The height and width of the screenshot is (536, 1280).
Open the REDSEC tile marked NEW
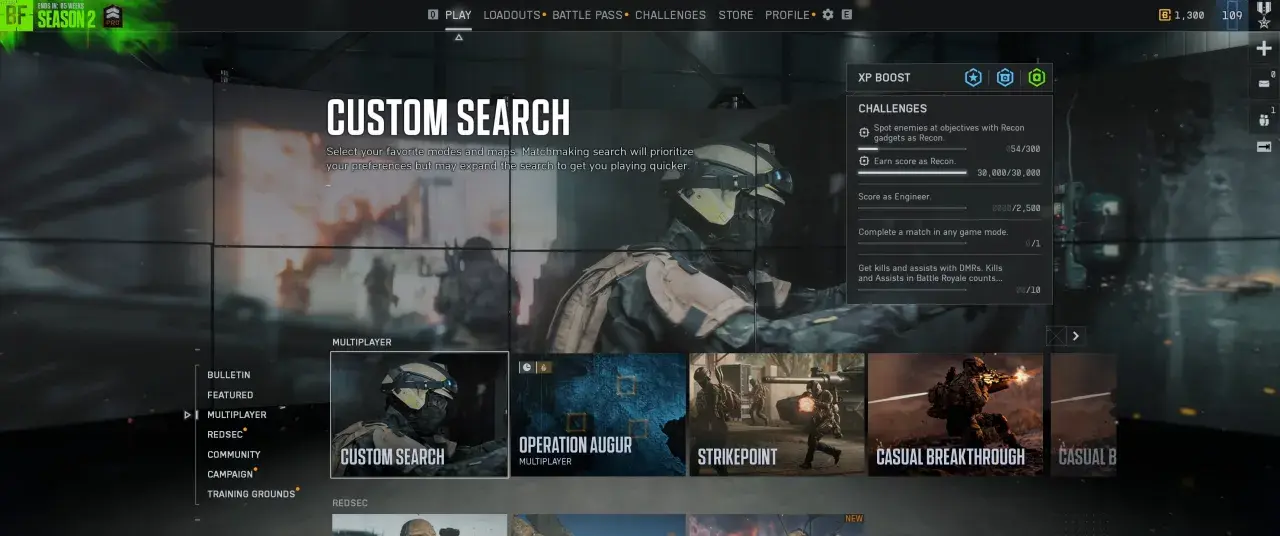tap(777, 525)
